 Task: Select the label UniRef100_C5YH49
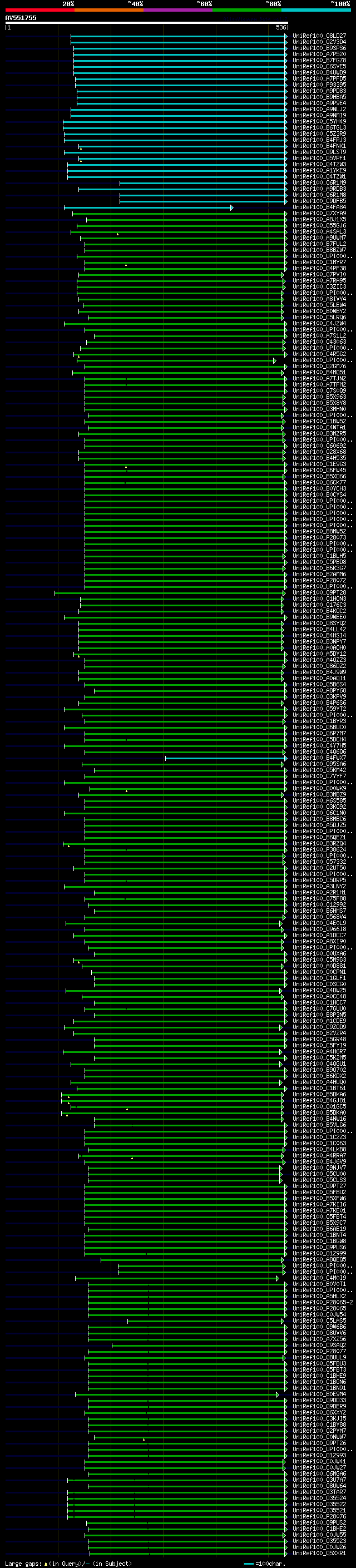point(319,122)
